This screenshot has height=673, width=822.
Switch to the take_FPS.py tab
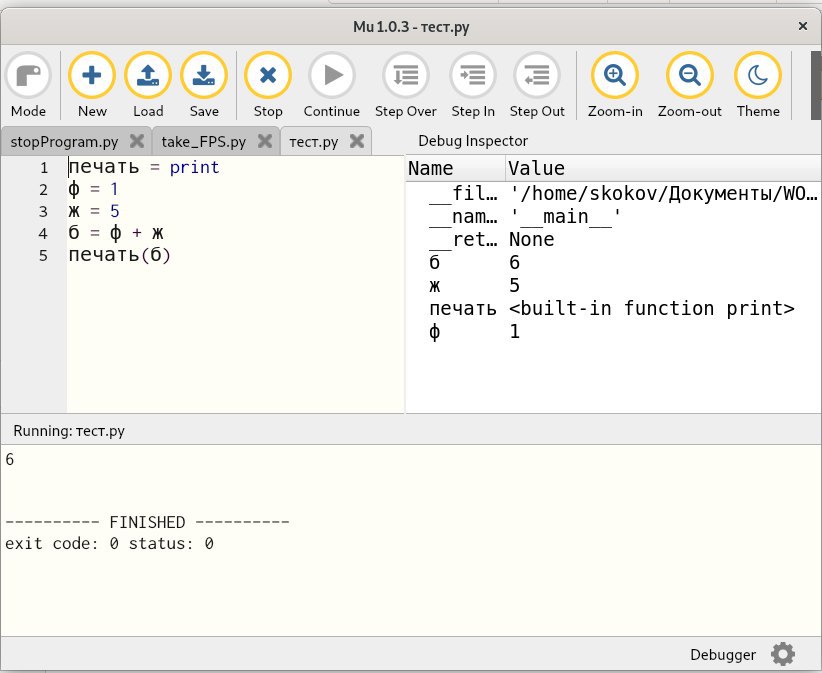203,141
